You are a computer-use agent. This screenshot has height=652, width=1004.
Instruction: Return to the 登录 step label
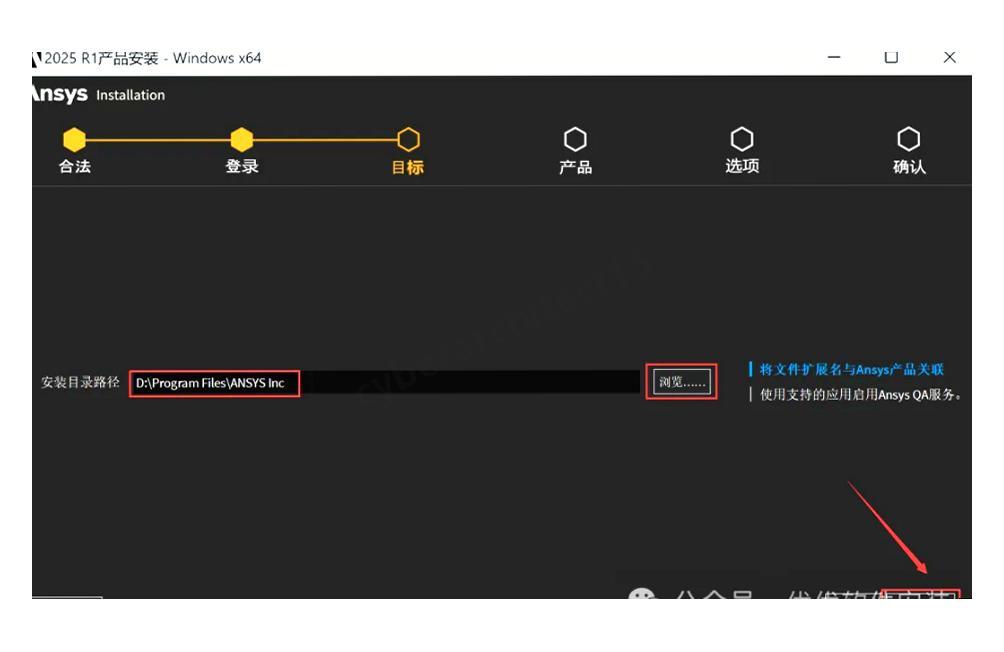(242, 167)
